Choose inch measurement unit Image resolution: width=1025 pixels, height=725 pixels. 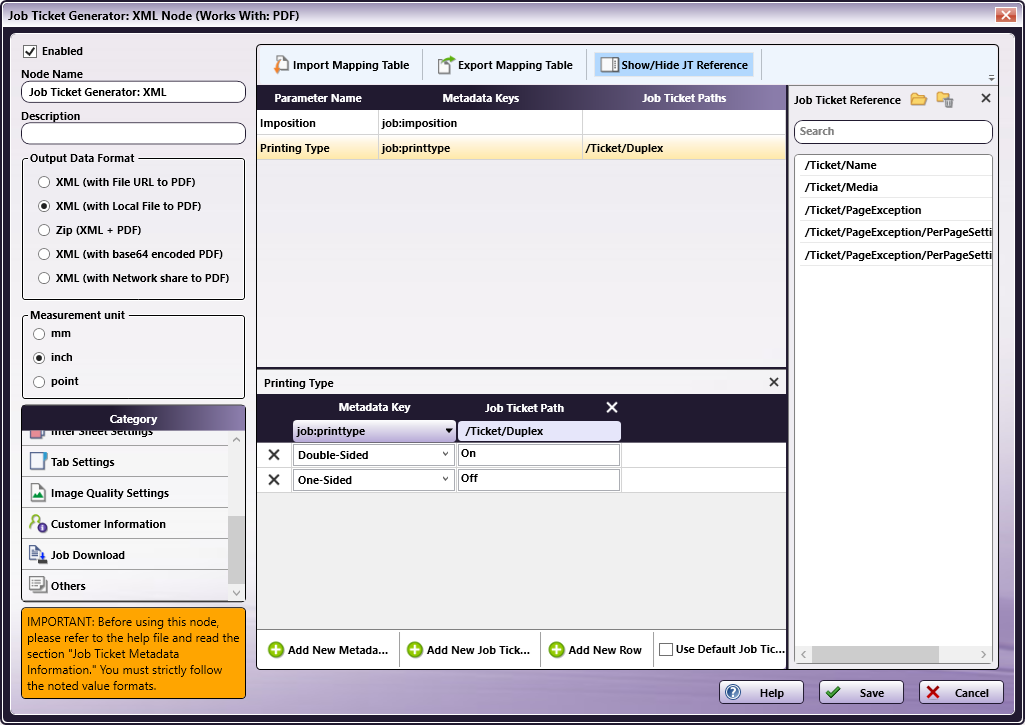pos(39,358)
